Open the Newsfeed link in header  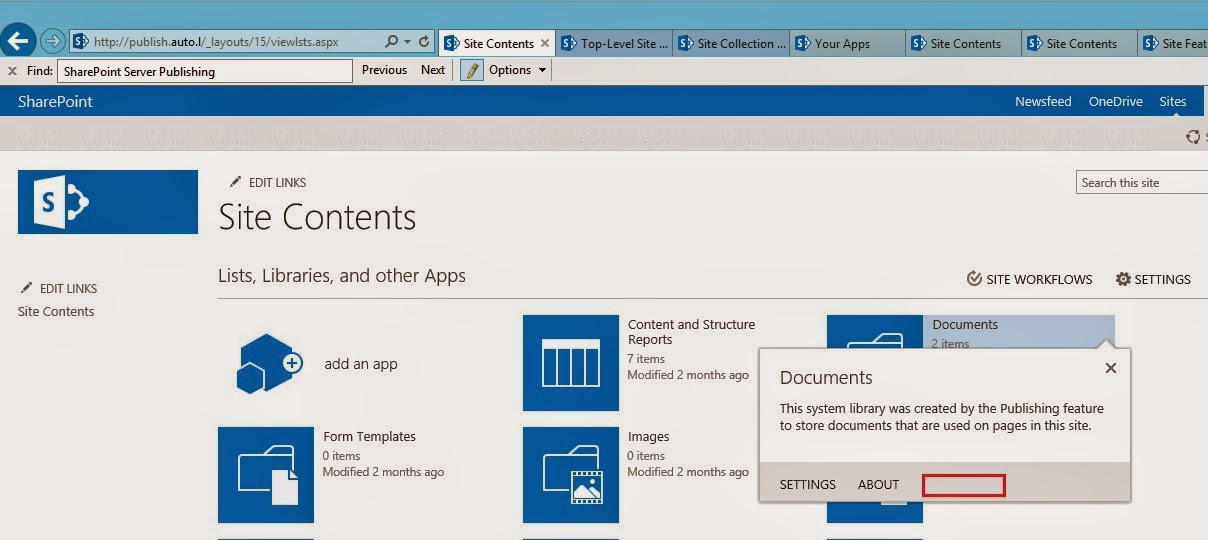click(x=1043, y=101)
